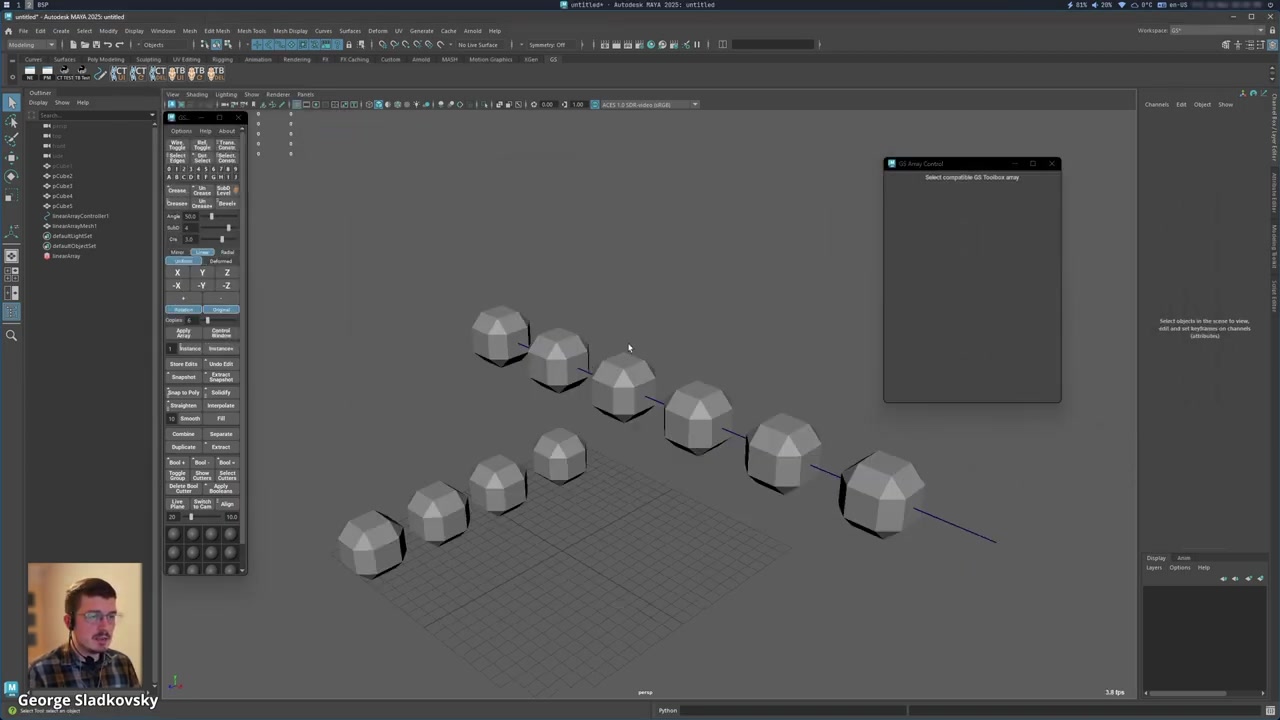Activate the Select tool arrow in toolbox

point(11,103)
